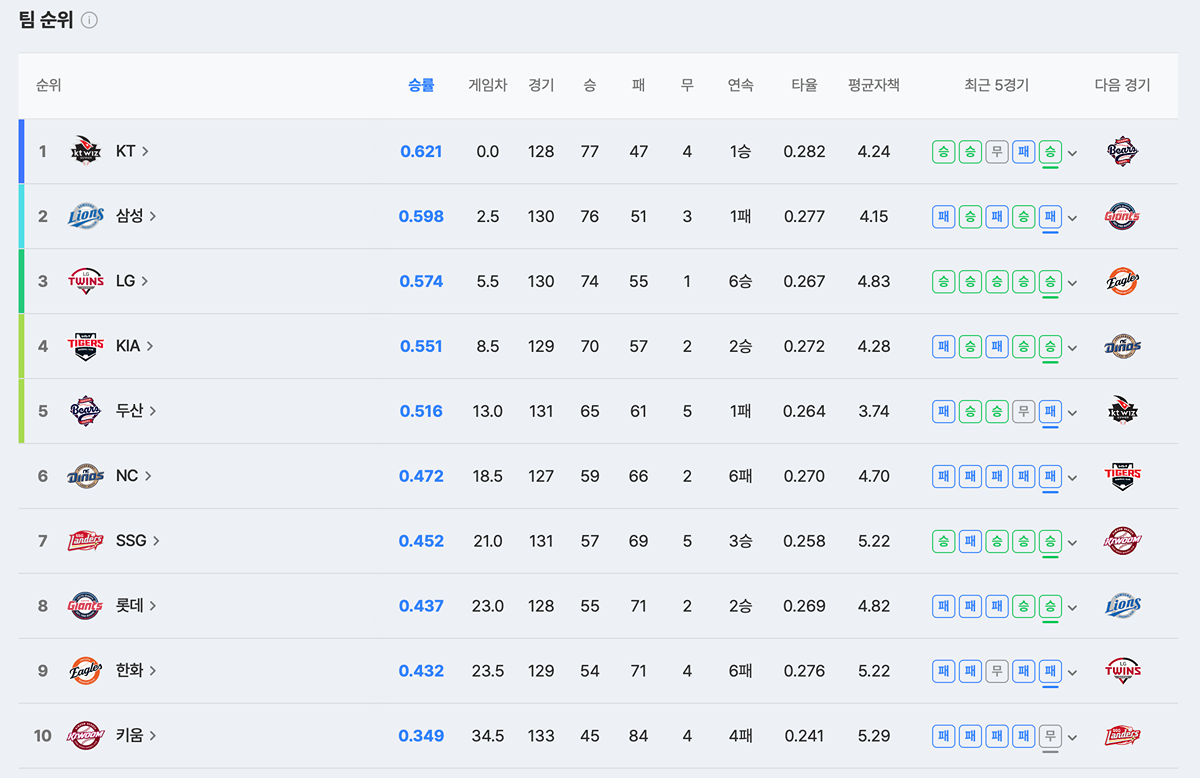This screenshot has height=778, width=1200.
Task: Expand 키움's recent 5 games chevron
Action: tap(1072, 738)
